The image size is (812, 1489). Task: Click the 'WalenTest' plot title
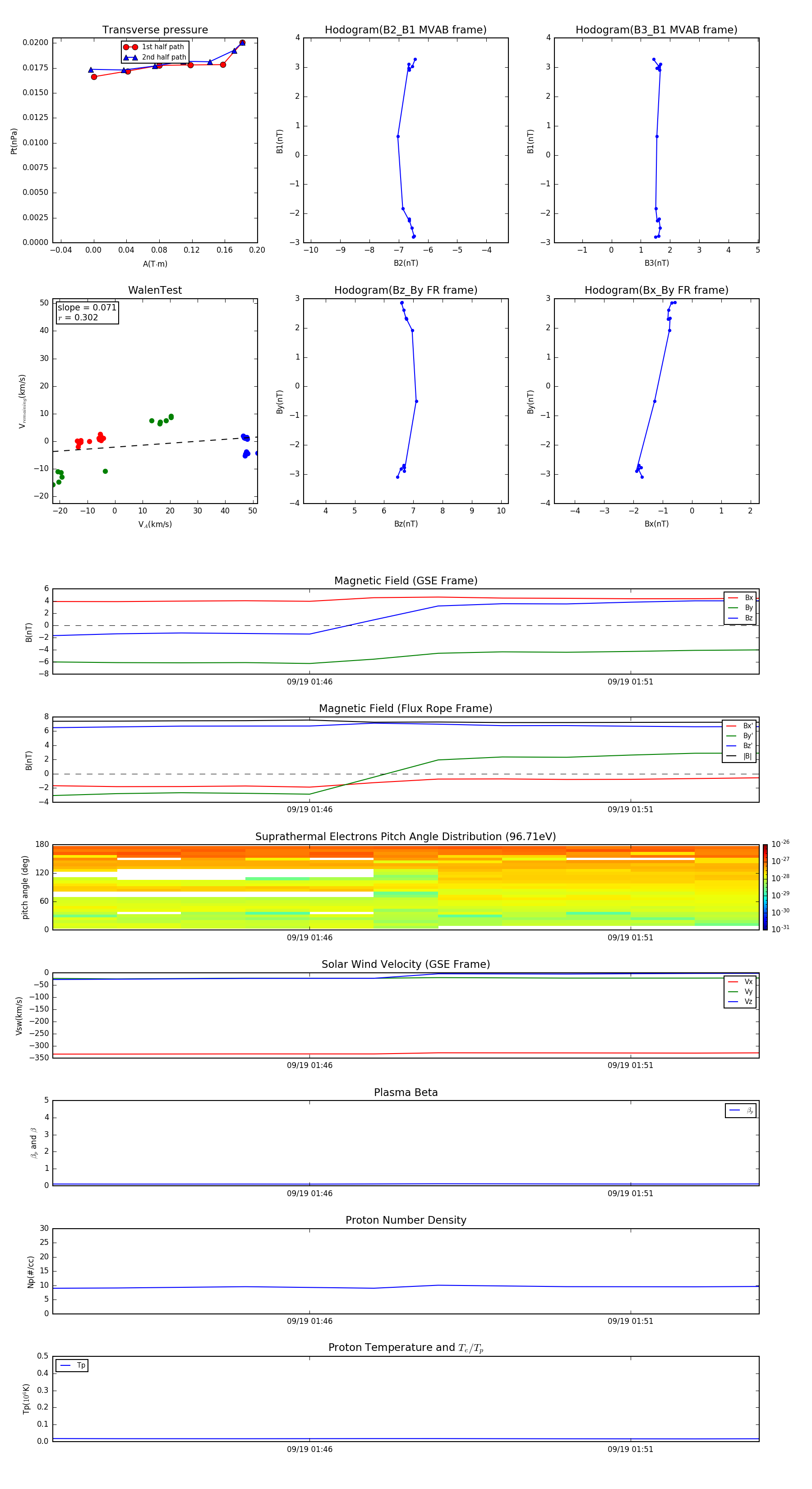pos(155,290)
